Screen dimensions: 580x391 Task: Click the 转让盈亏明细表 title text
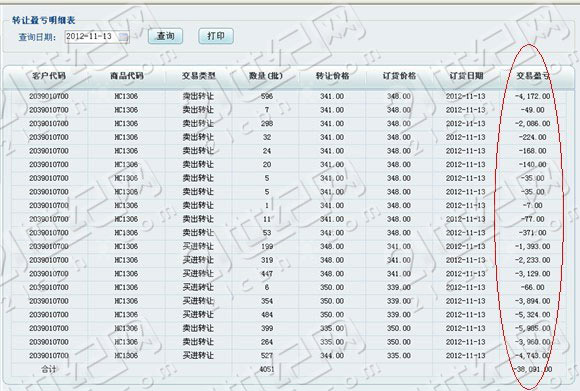click(44, 20)
